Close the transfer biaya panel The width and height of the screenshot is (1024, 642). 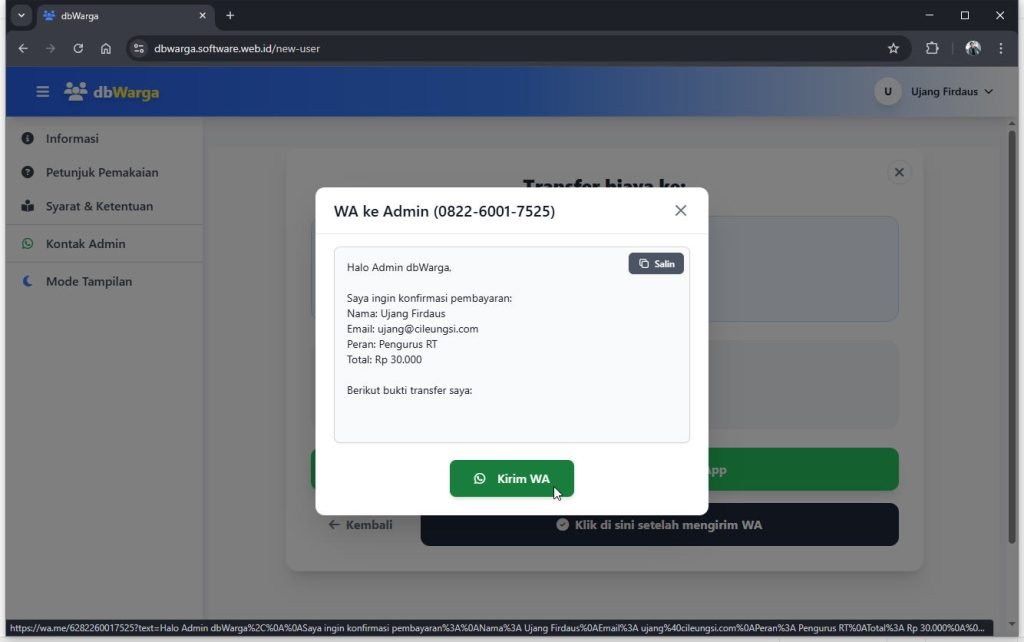(x=898, y=173)
